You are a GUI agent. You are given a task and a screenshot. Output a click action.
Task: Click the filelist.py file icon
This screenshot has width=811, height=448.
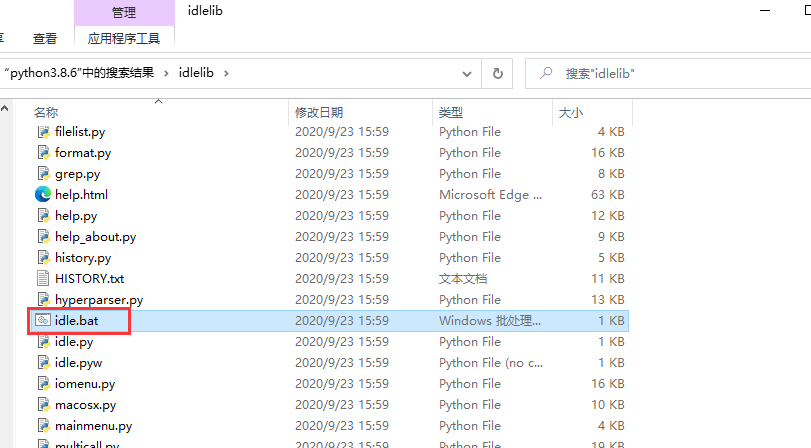click(43, 132)
